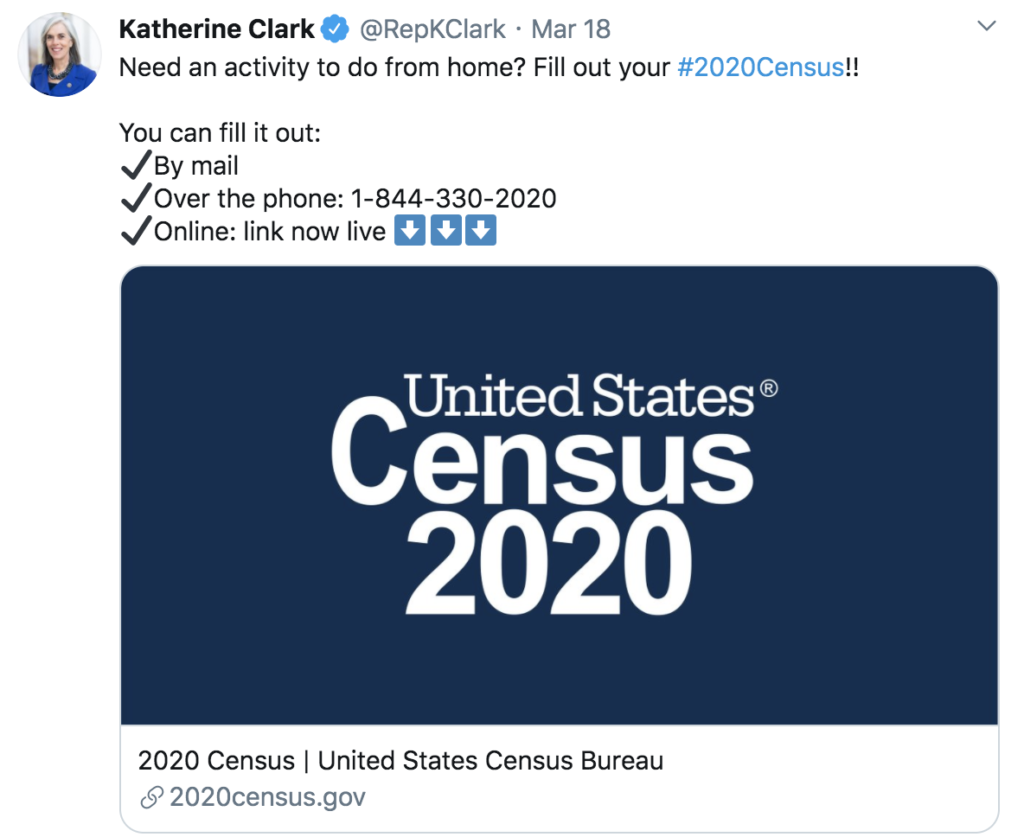Click the checkmark beside Over the phone
This screenshot has height=837, width=1024.
click(x=135, y=198)
